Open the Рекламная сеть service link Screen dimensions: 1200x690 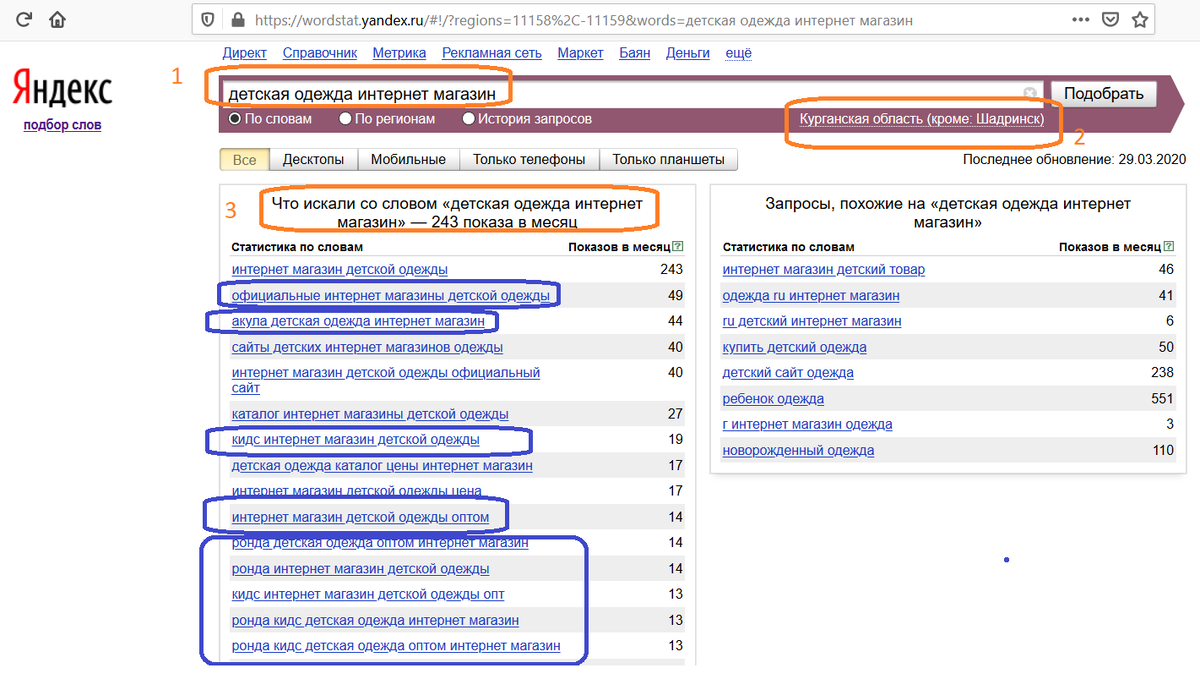492,53
